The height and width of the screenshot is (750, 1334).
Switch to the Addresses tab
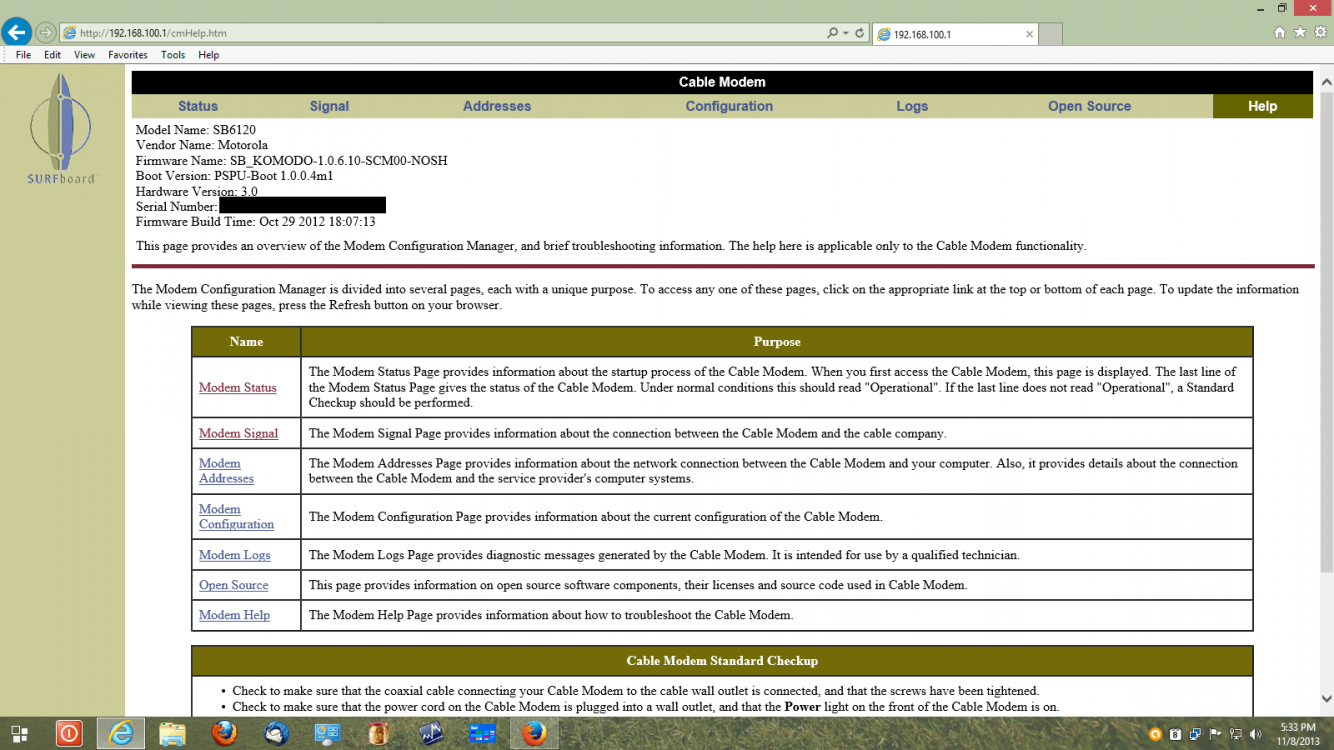[497, 106]
